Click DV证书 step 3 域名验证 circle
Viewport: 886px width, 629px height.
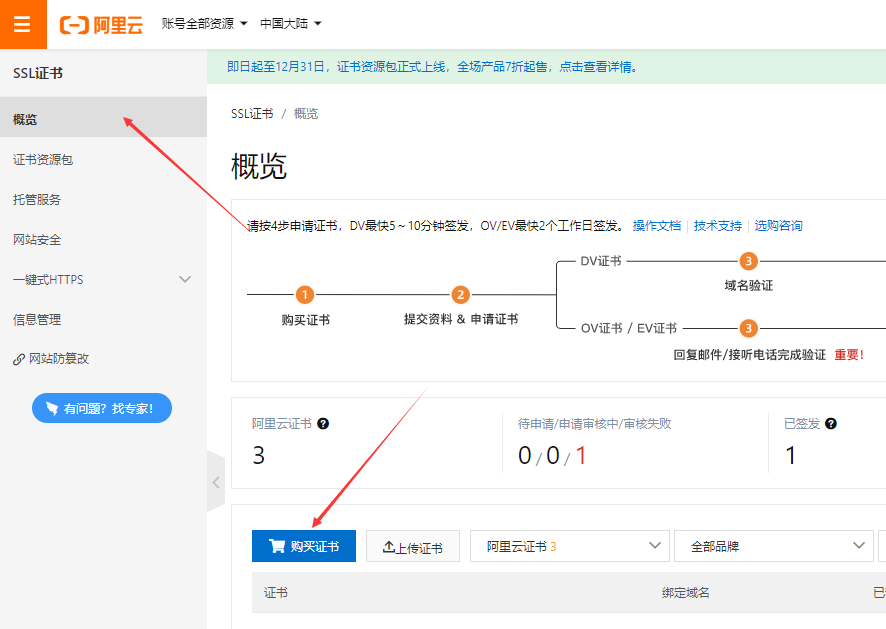click(748, 261)
